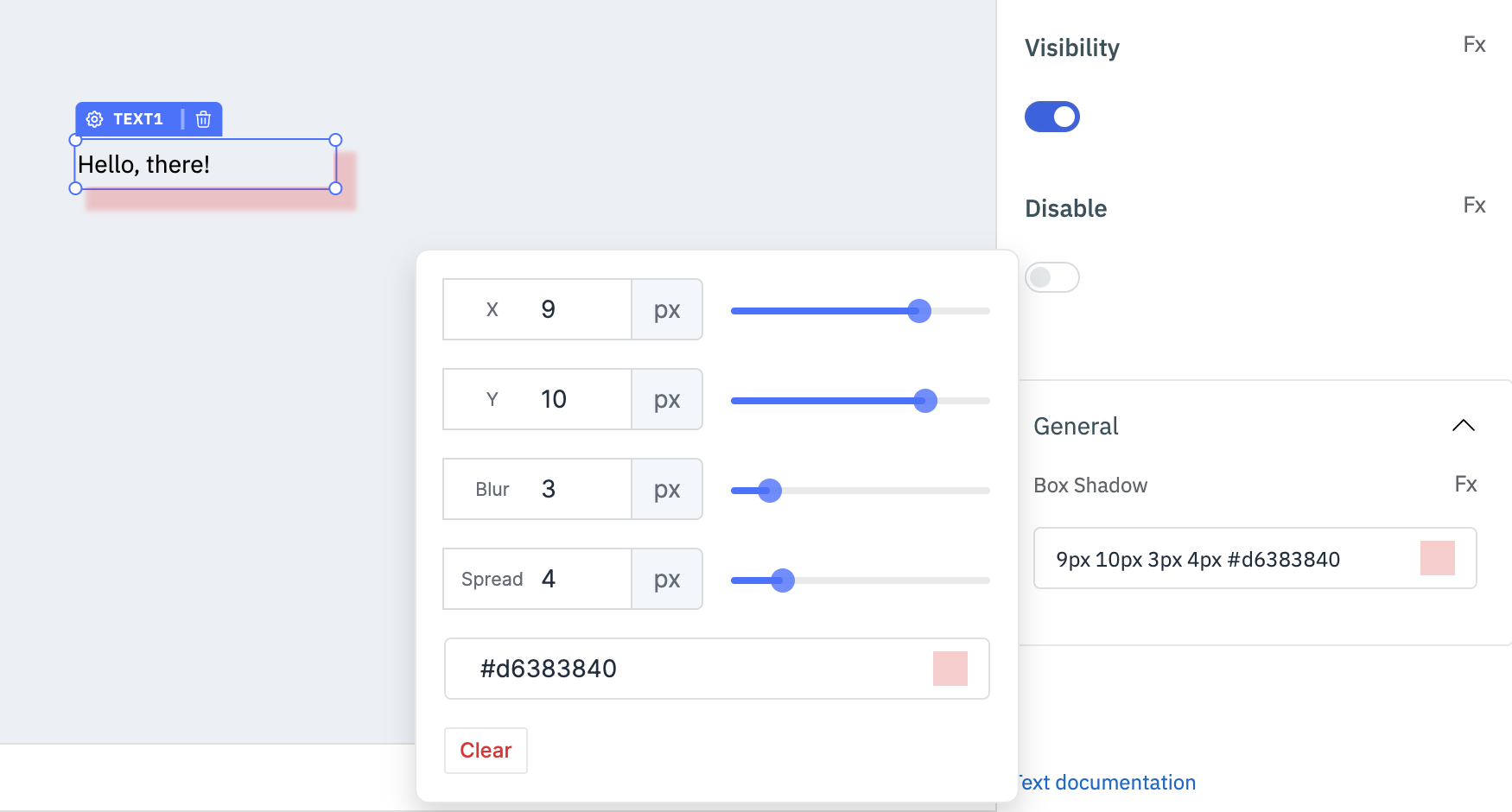This screenshot has width=1512, height=812.
Task: Click the Fx button beside Box Shadow
Action: pyautogui.click(x=1465, y=485)
